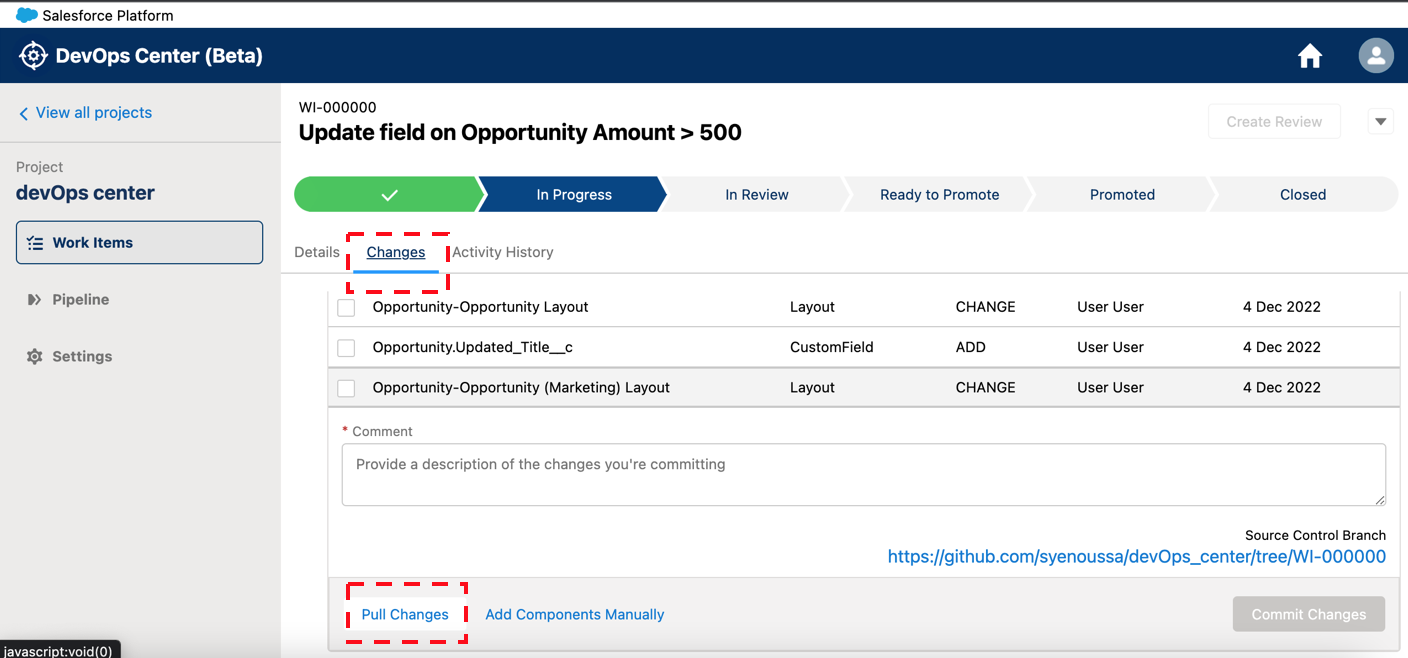Viewport: 1408px width, 658px height.
Task: Click the completed green stage on the progress path
Action: click(387, 194)
